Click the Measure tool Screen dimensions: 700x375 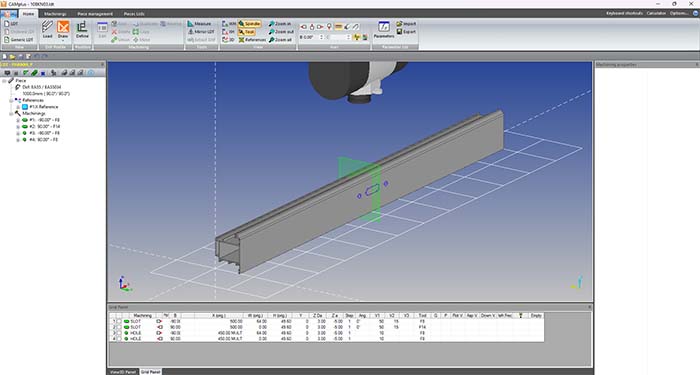[x=199, y=24]
